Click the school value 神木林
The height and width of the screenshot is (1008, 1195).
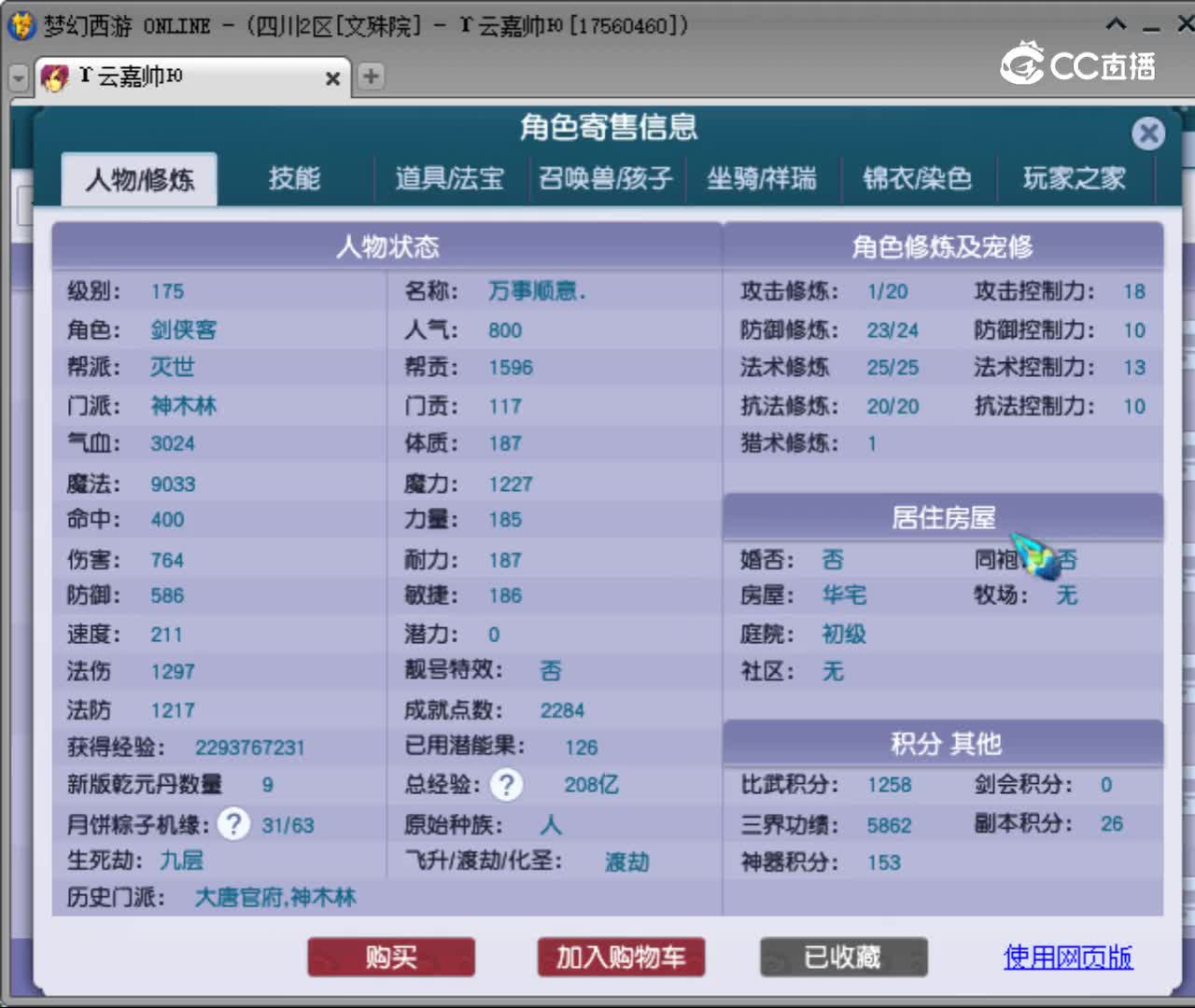pyautogui.click(x=184, y=406)
